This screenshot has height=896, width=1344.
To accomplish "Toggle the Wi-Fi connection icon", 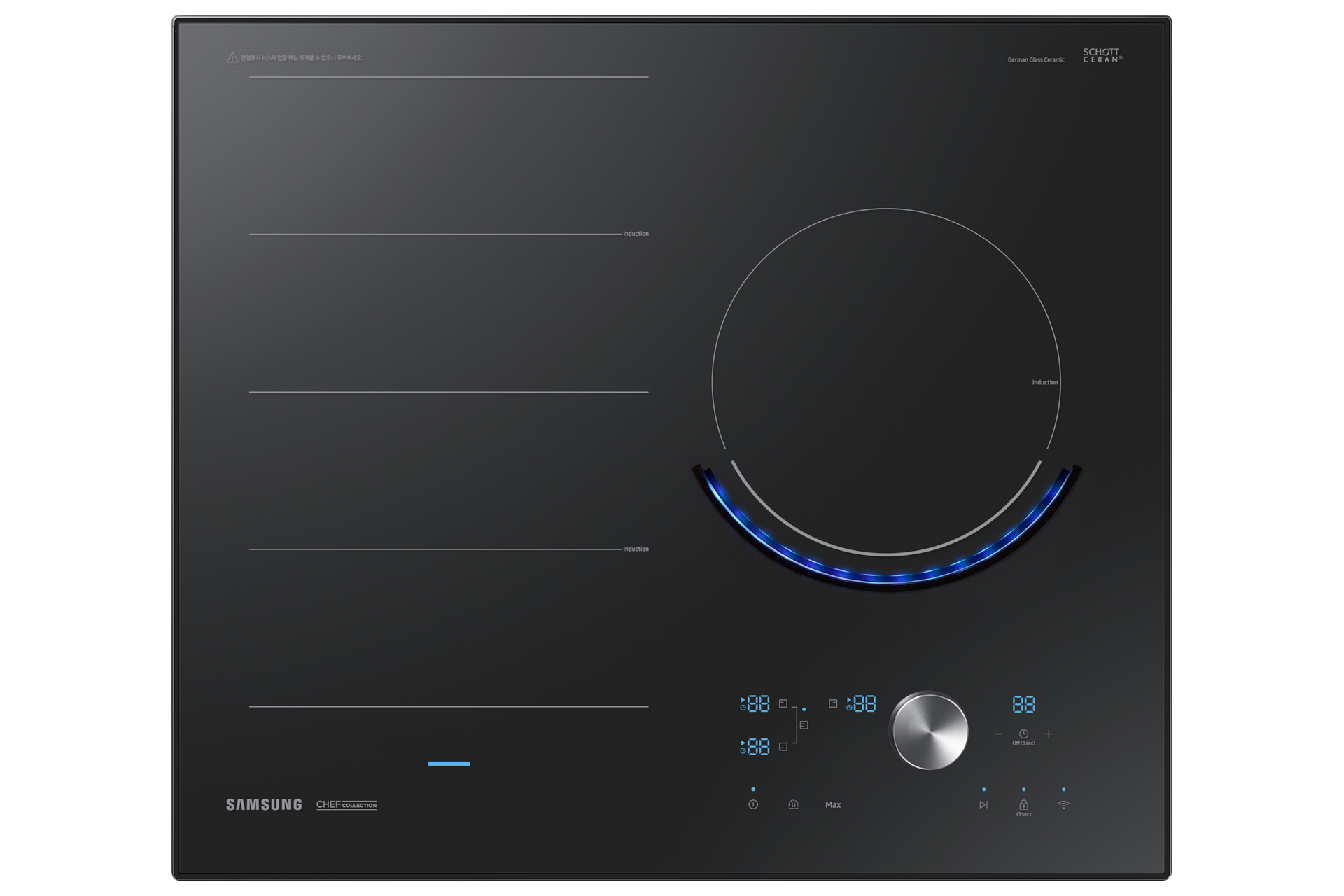I will pyautogui.click(x=1063, y=805).
